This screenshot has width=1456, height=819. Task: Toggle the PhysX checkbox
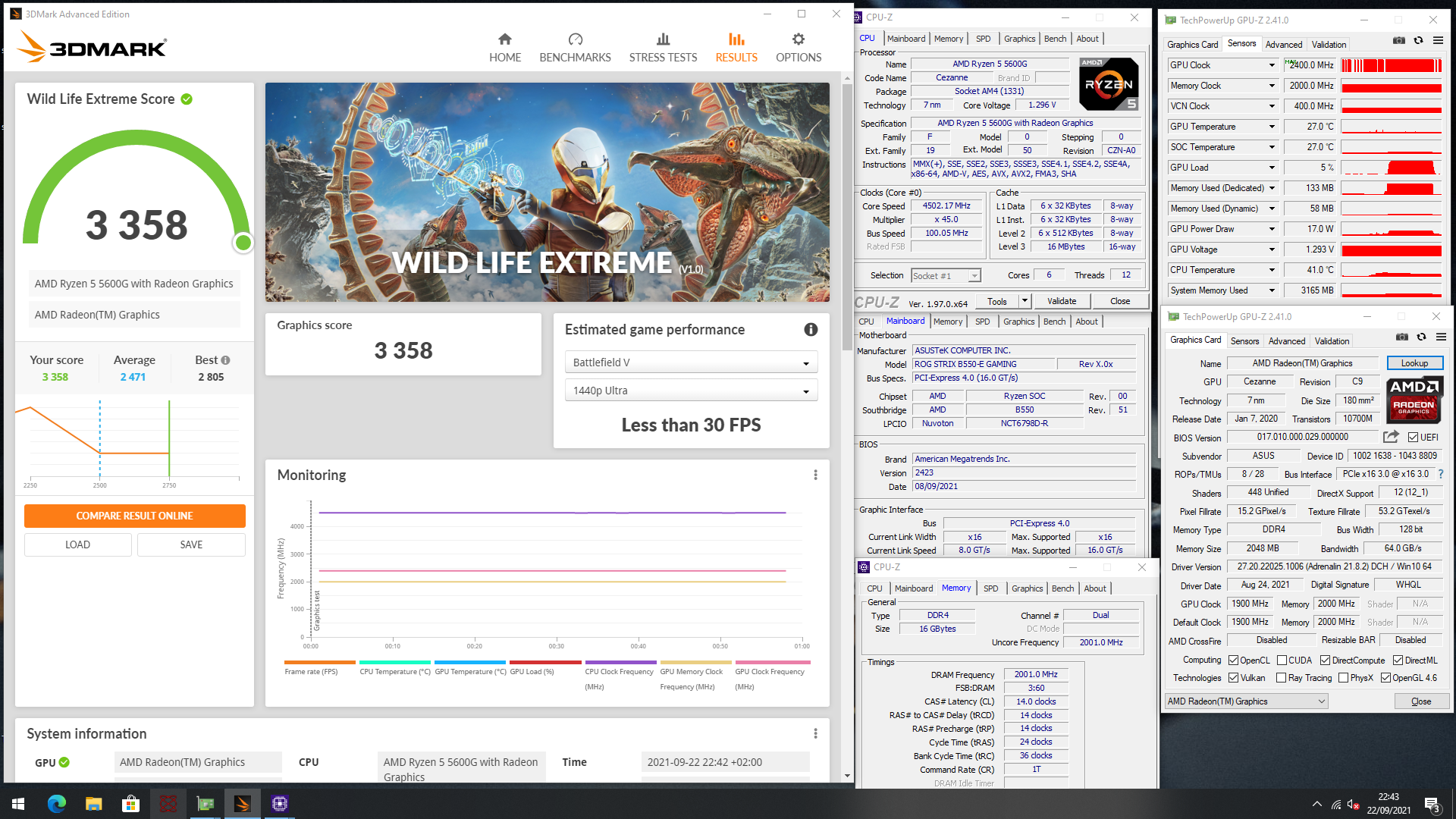(1343, 678)
